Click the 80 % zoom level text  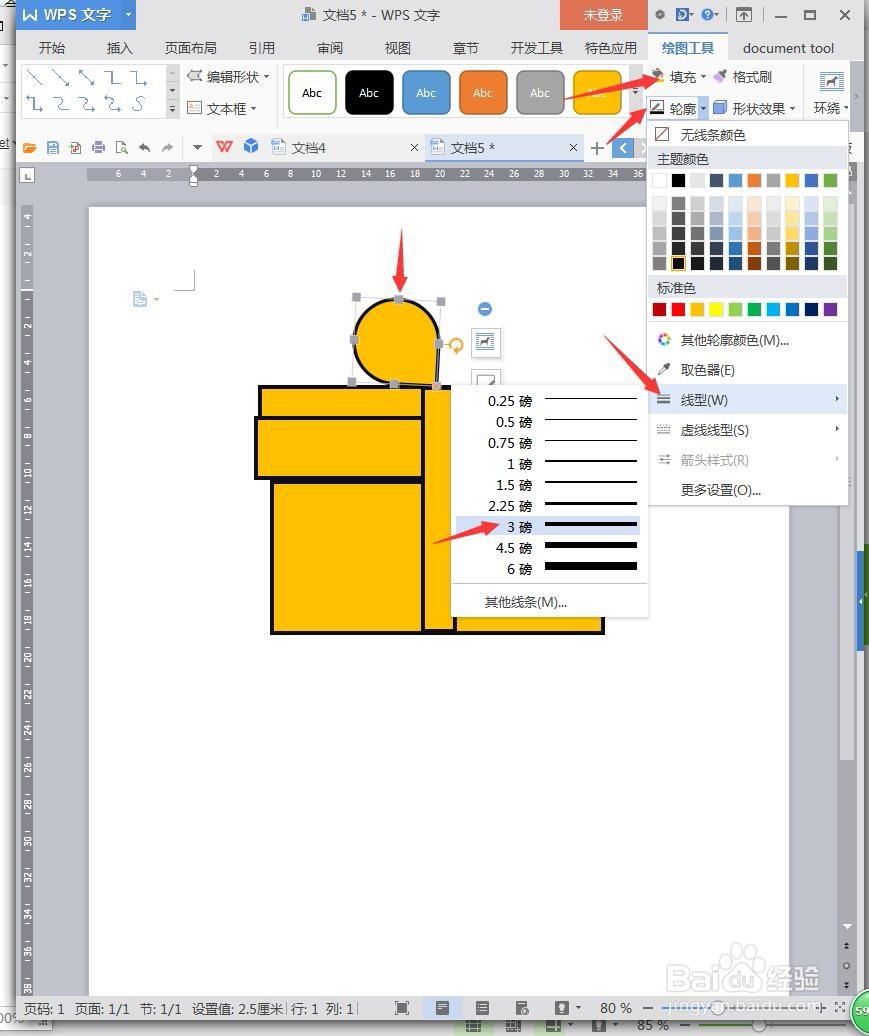616,1008
